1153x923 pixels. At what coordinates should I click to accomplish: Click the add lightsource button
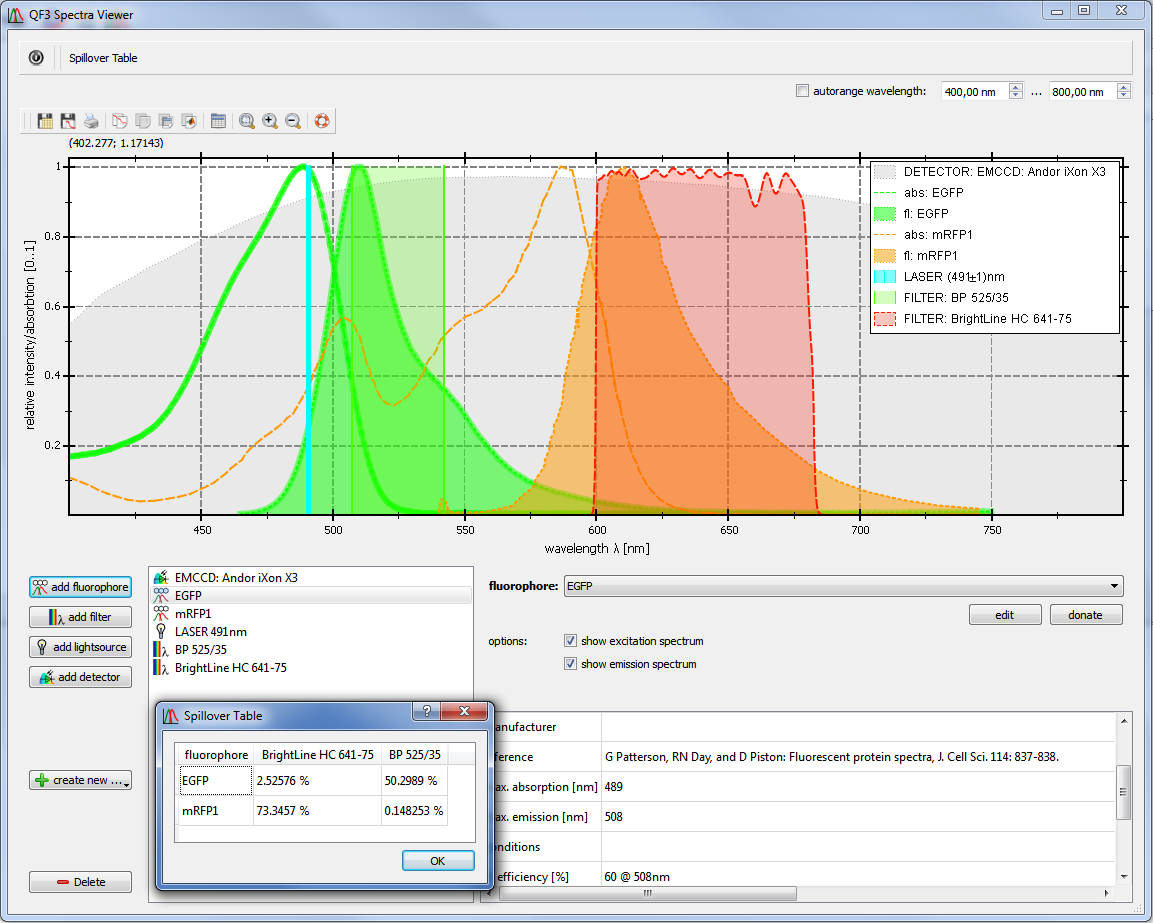click(x=80, y=647)
